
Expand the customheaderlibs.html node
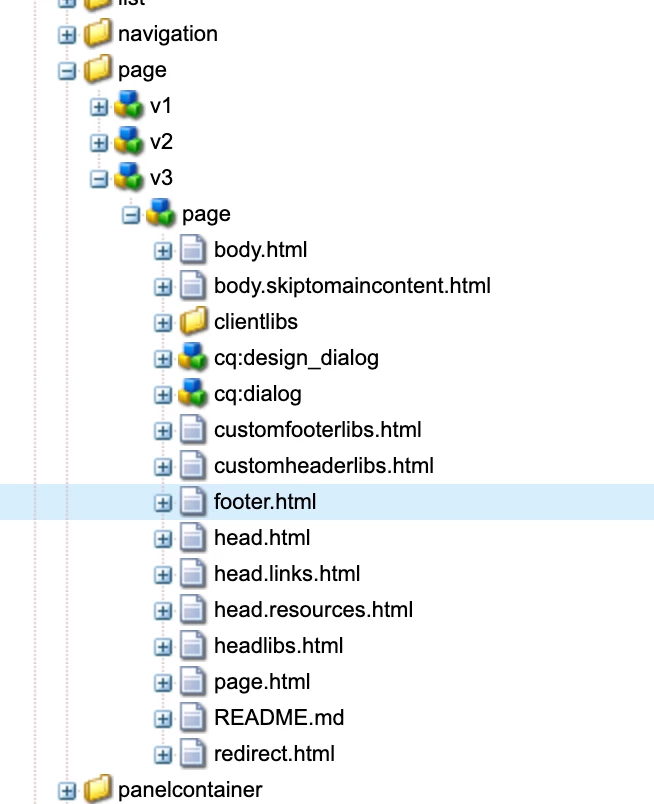click(163, 467)
